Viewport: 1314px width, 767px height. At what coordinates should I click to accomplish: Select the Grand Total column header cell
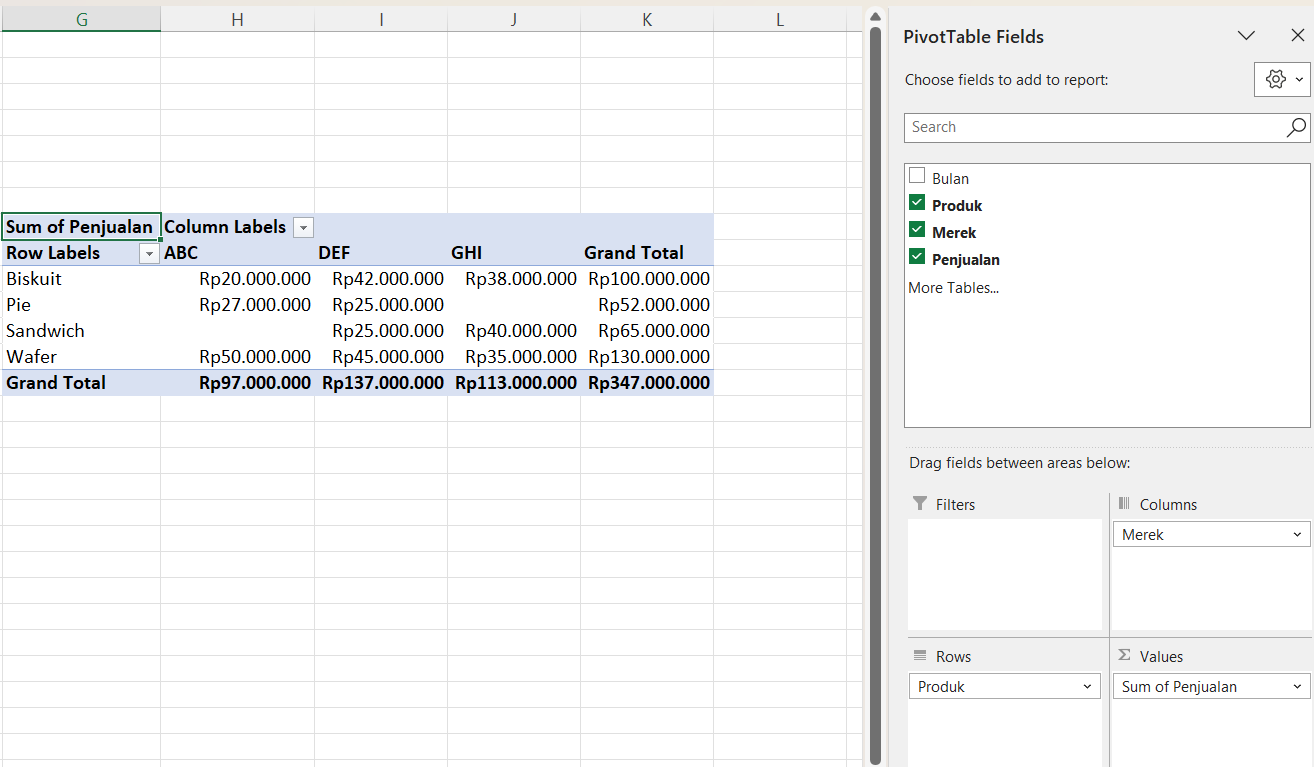(x=647, y=253)
